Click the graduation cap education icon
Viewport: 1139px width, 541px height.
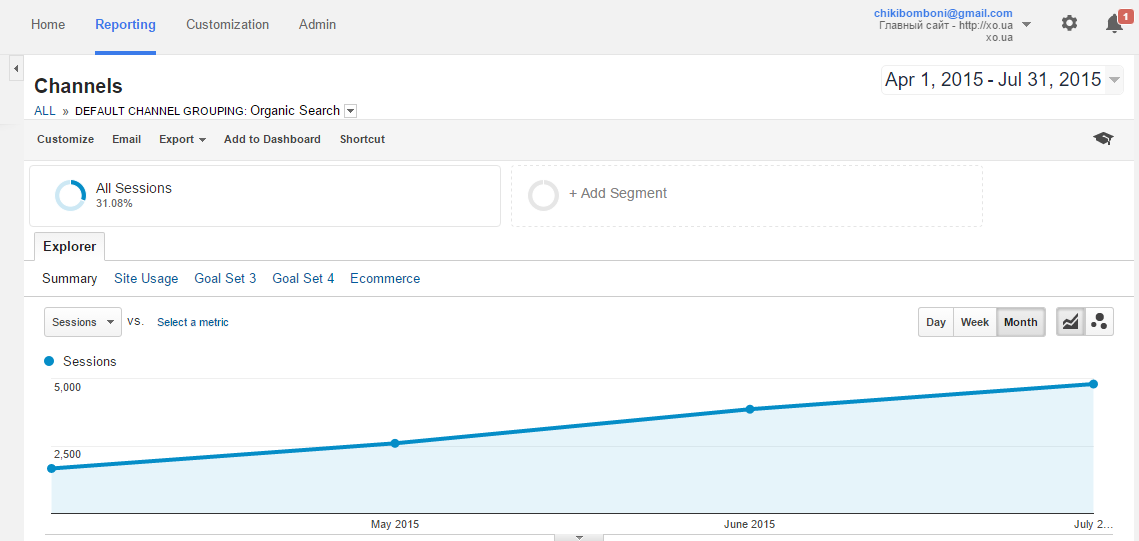coord(1103,139)
